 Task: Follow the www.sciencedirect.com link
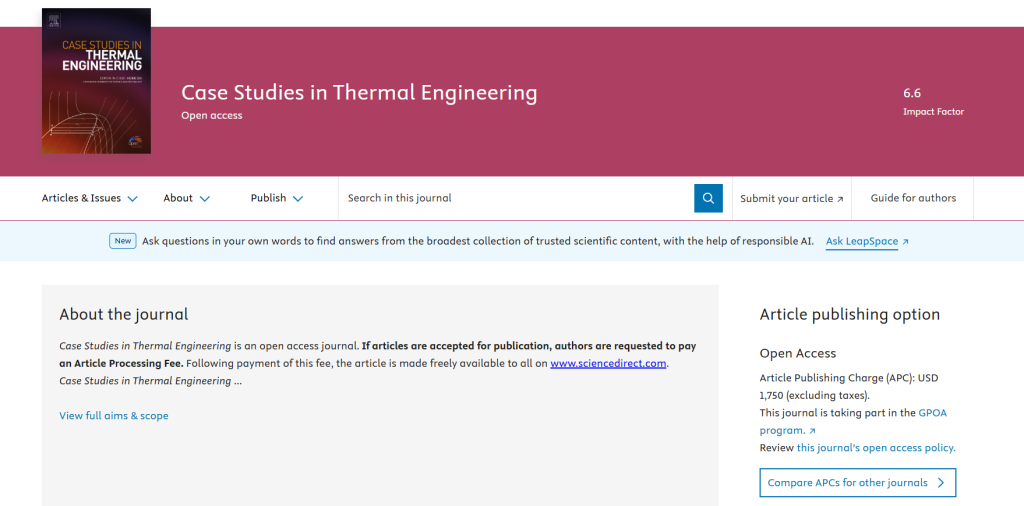coord(608,363)
